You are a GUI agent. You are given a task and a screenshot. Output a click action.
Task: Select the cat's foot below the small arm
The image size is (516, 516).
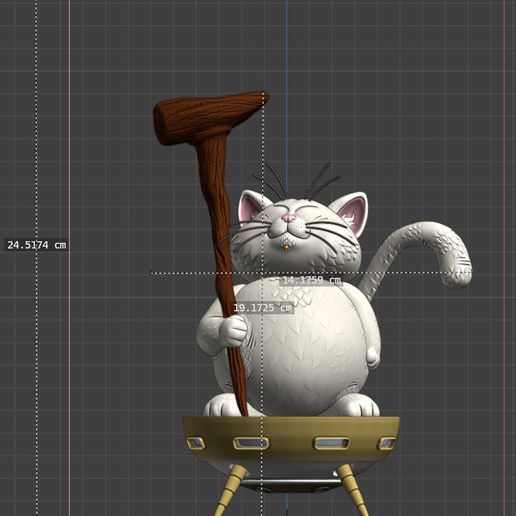(358, 405)
